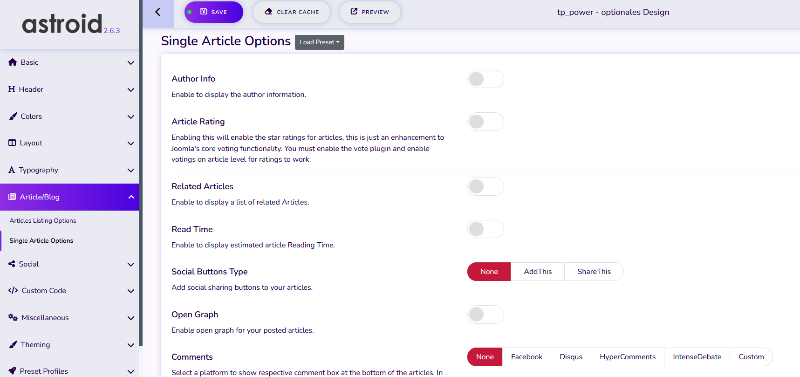Screen dimensions: 800x377
Task: Click the Layout columns icon in the sidebar
Action: [12, 143]
